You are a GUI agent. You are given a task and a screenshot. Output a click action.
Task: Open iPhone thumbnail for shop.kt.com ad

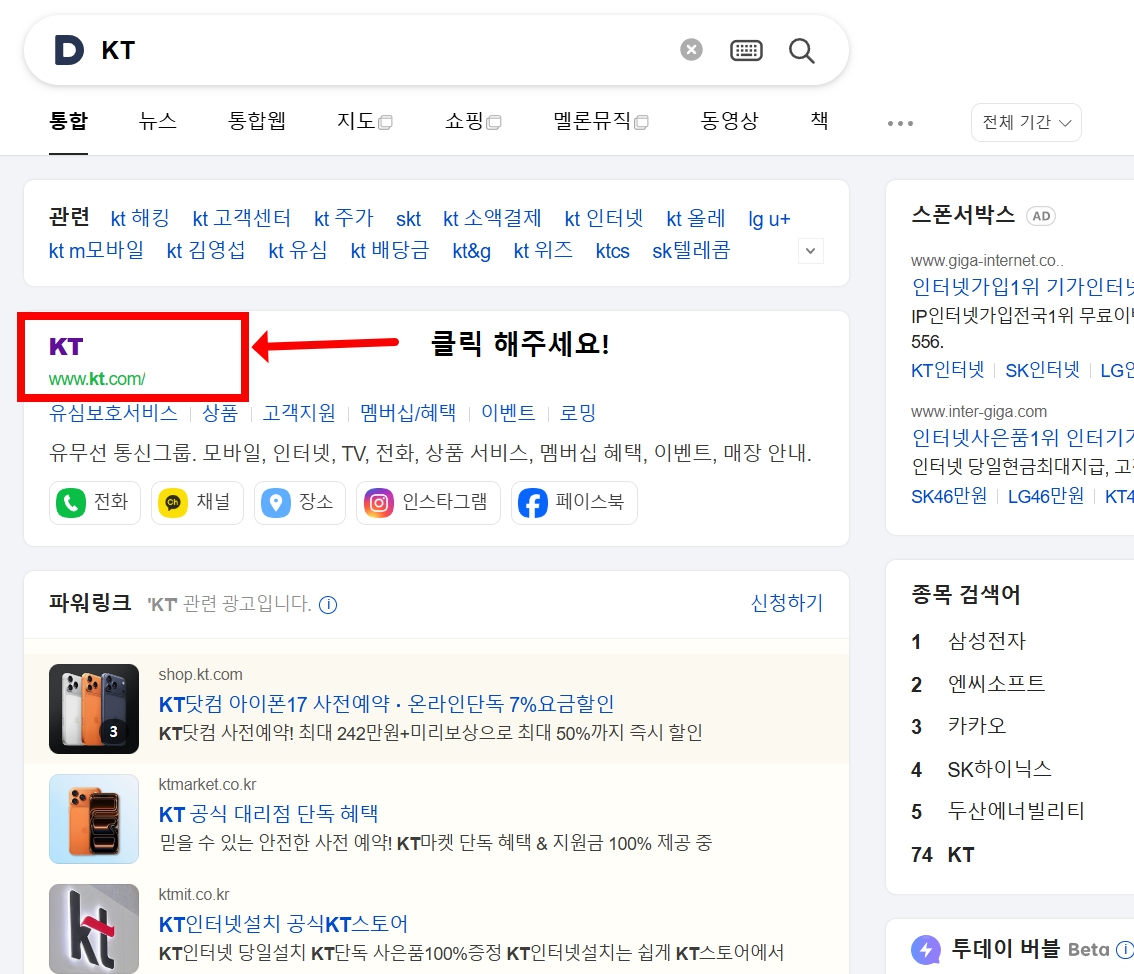(x=94, y=709)
